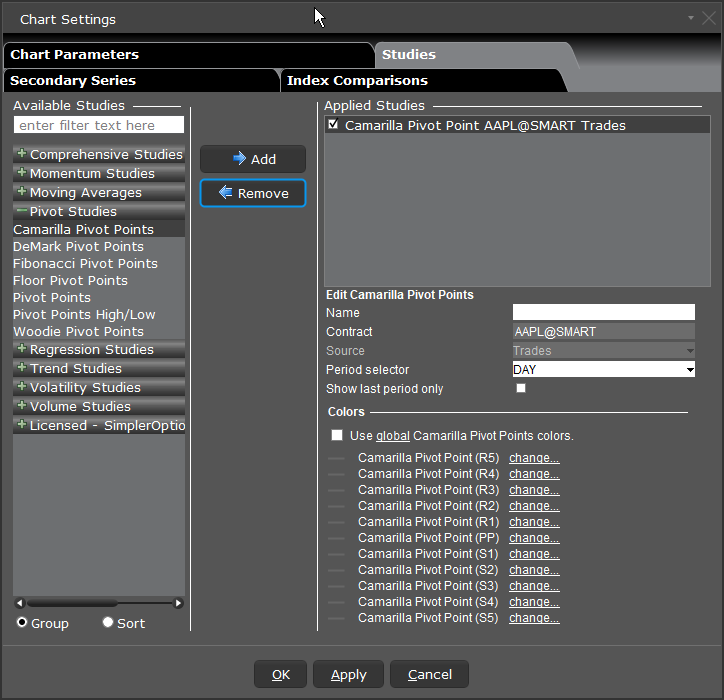Click the study Name input field
Viewport: 724px width, 700px height.
tap(603, 312)
